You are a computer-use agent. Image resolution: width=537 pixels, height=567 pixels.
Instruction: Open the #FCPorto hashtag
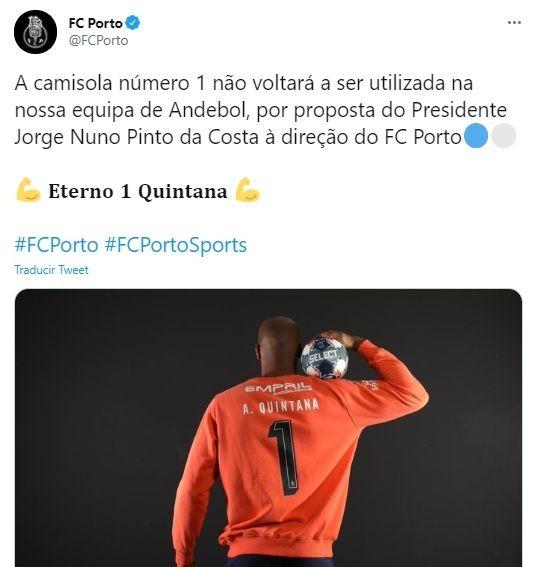[x=56, y=245]
